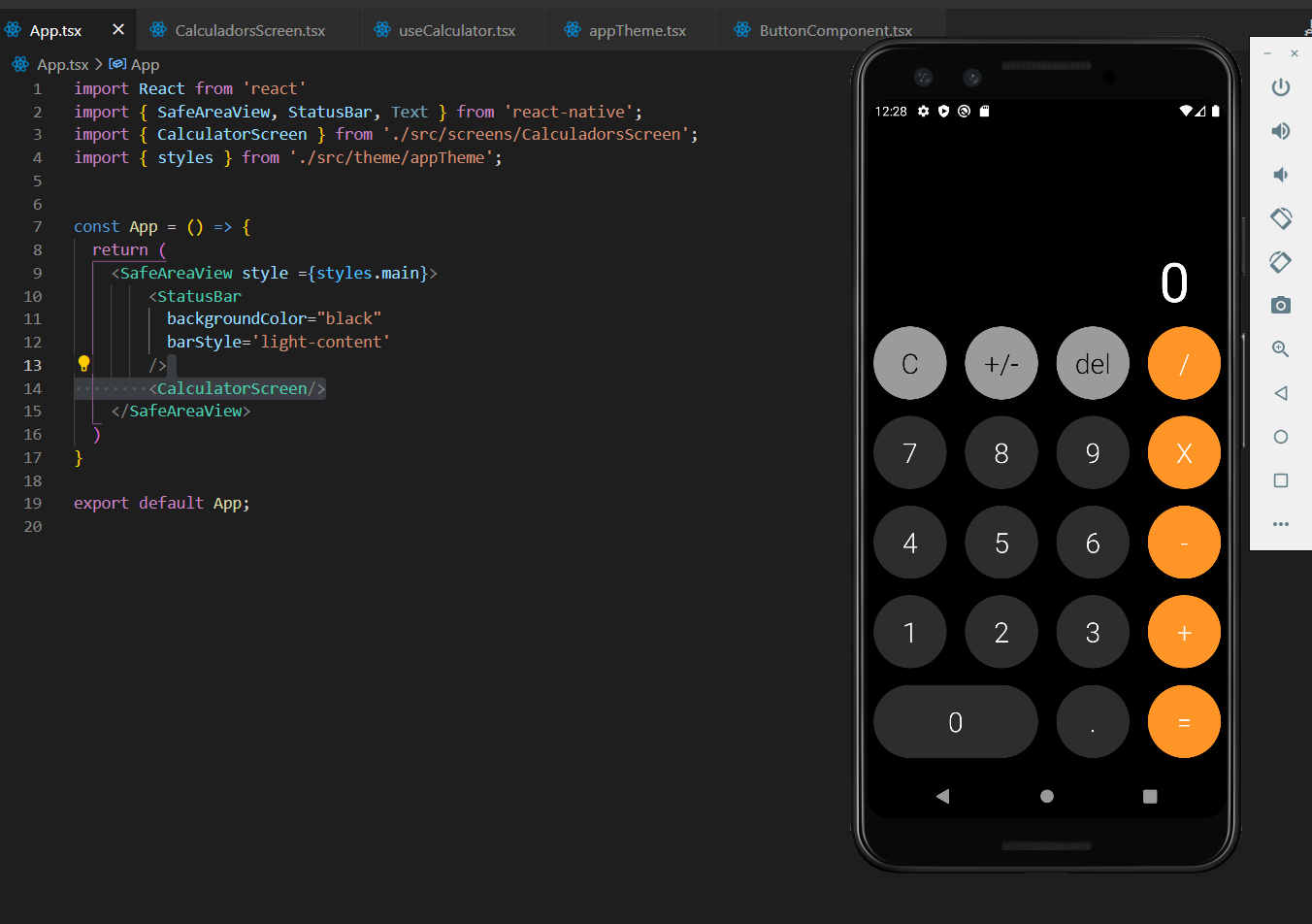This screenshot has width=1312, height=924.
Task: Take a screenshot with the camera icon
Action: point(1280,305)
